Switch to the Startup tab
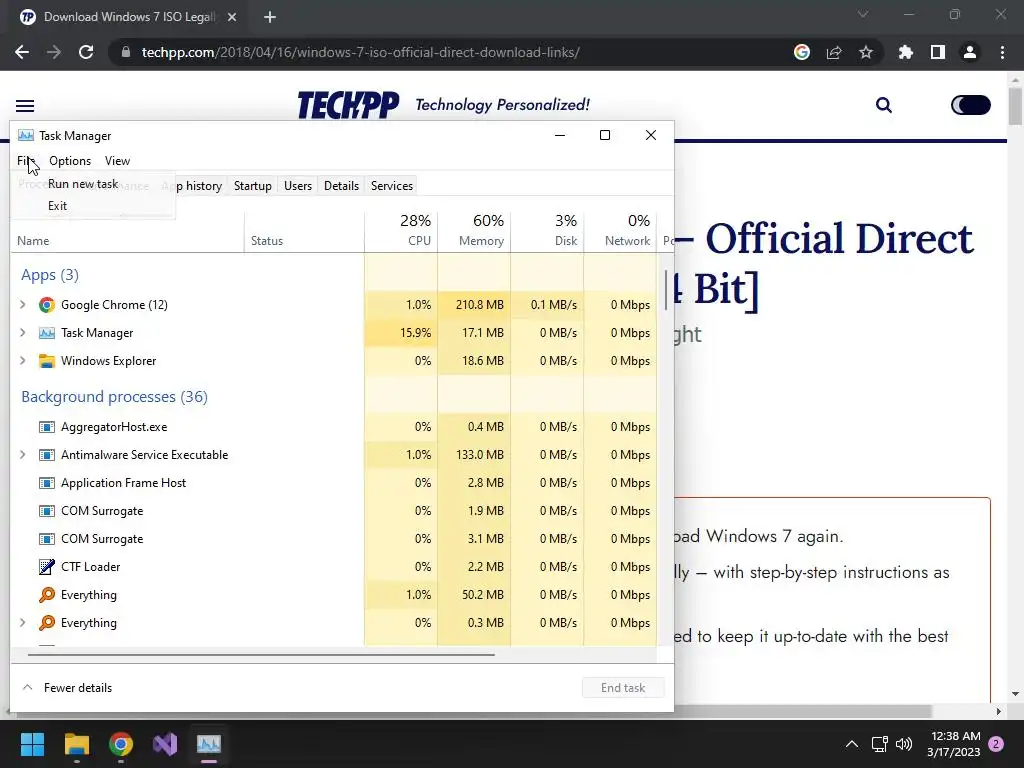Viewport: 1024px width, 768px height. (253, 186)
